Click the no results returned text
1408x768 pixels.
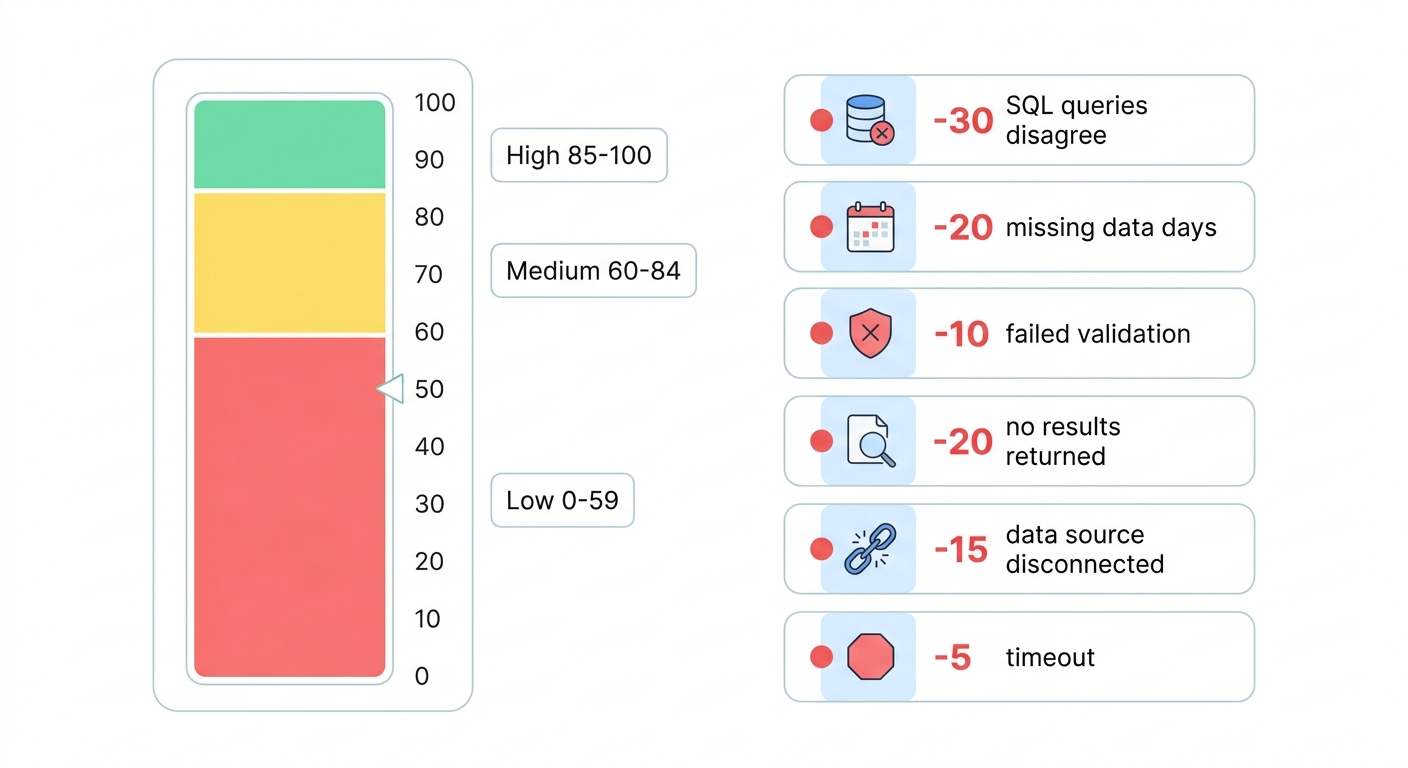click(x=1062, y=441)
